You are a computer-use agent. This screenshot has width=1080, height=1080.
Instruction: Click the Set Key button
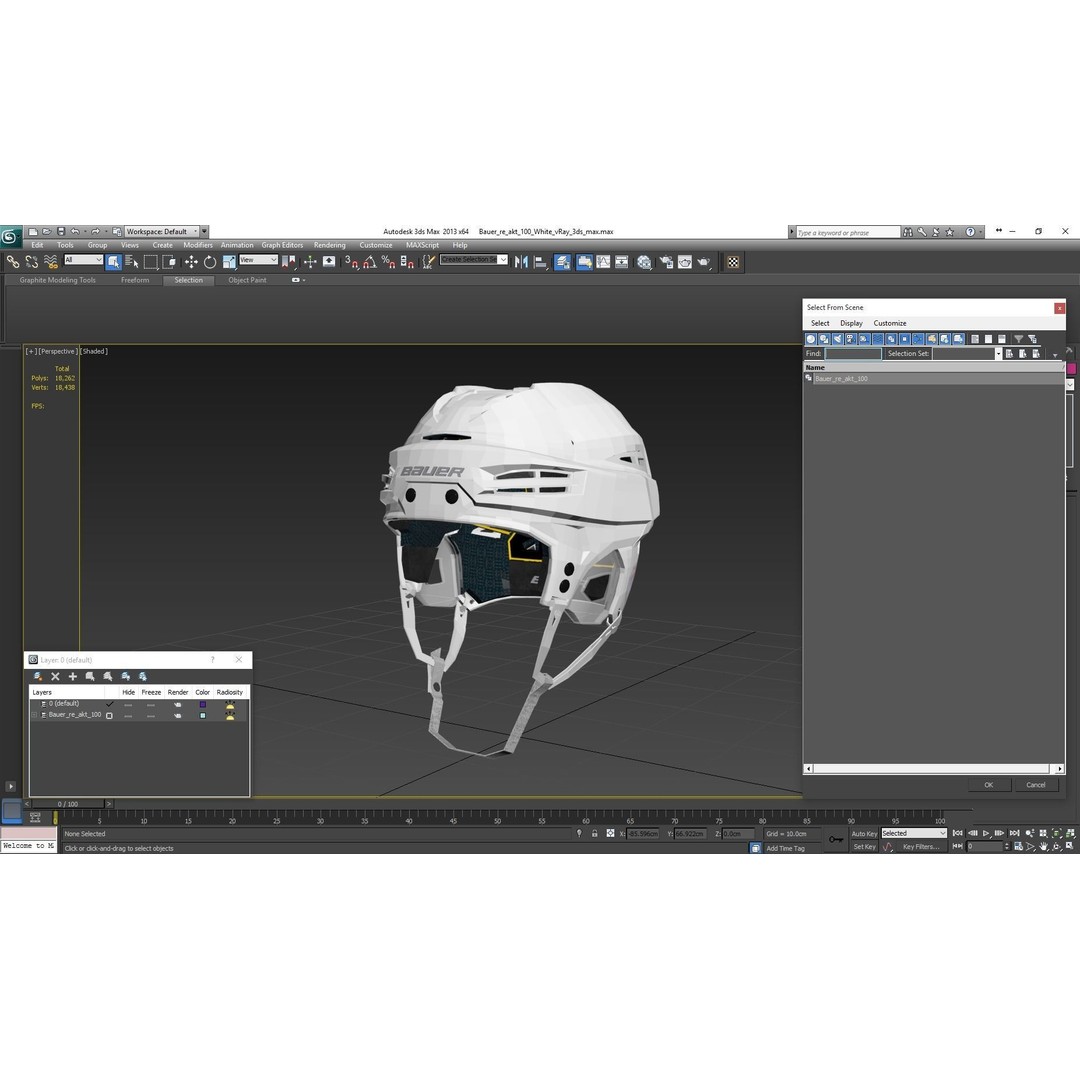(x=864, y=847)
